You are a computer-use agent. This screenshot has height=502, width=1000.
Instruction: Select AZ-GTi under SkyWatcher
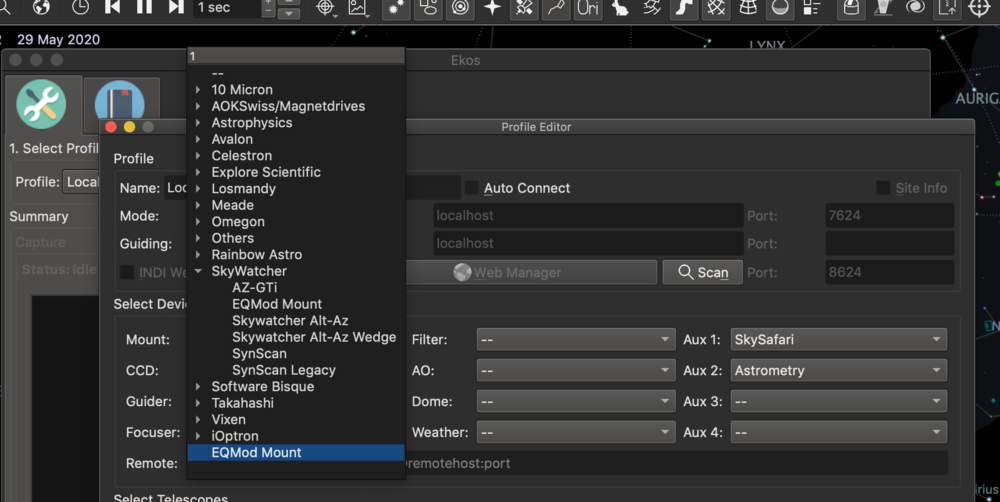tap(254, 287)
